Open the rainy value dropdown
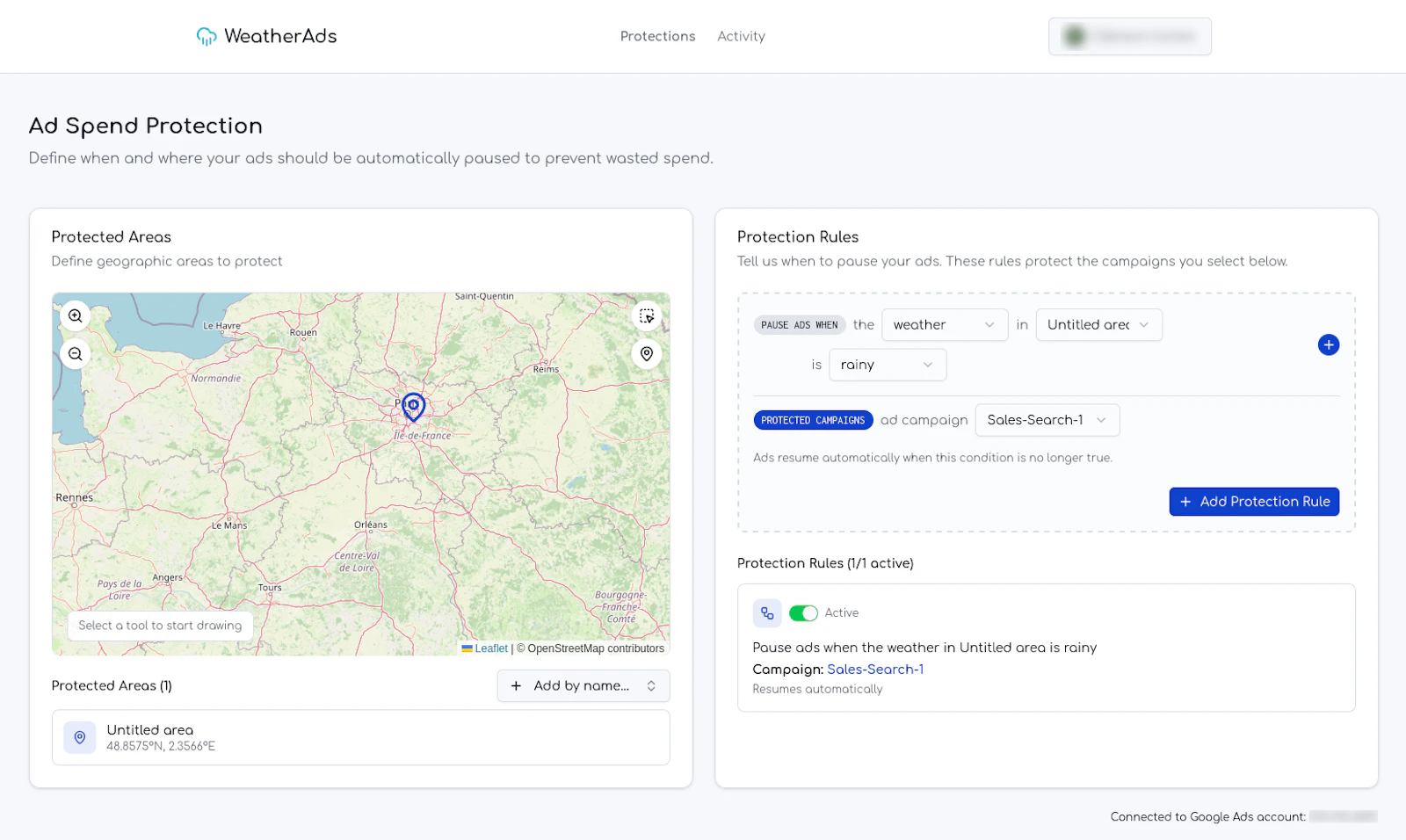Image resolution: width=1406 pixels, height=840 pixels. (888, 366)
